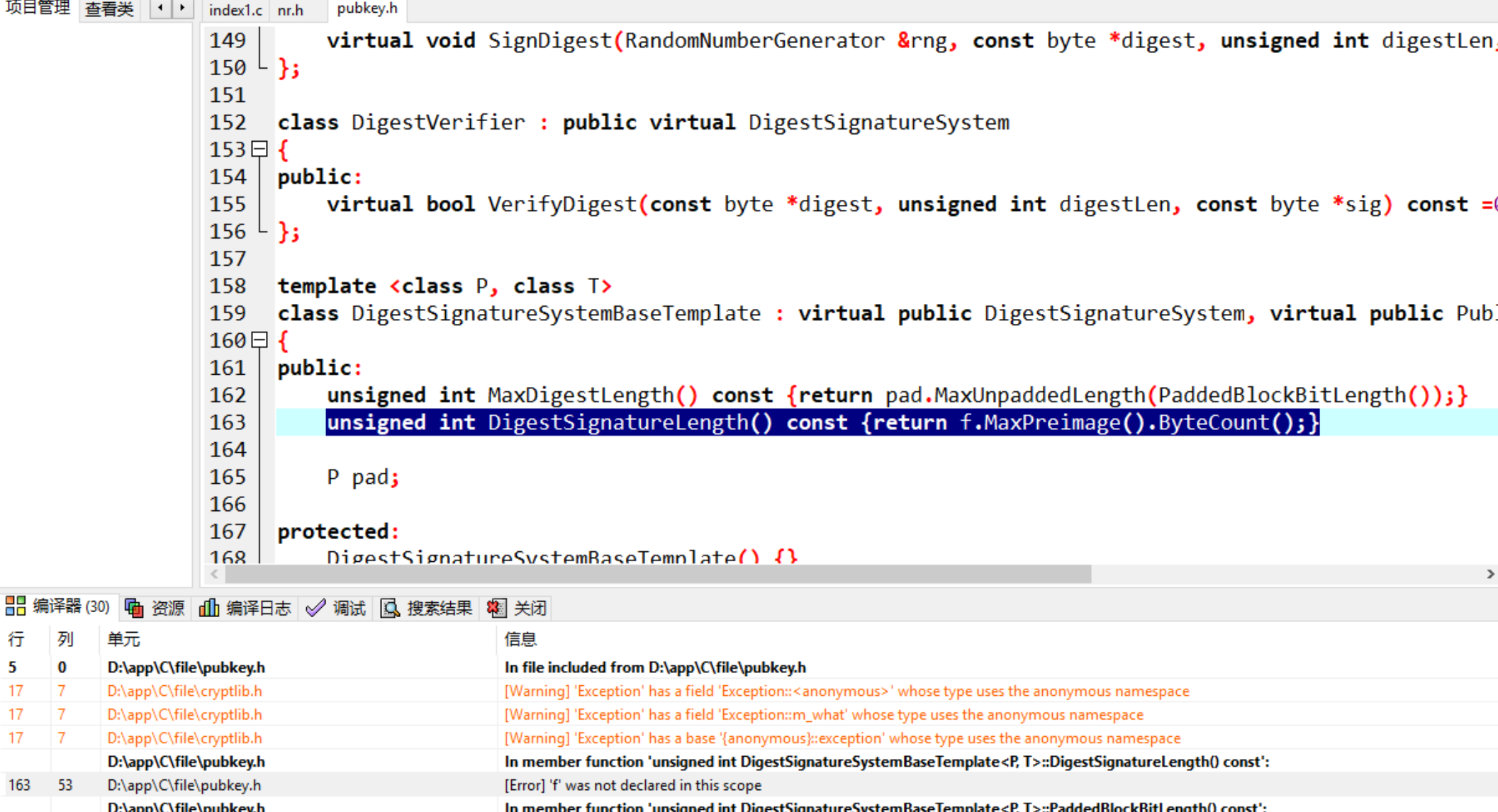Viewport: 1498px width, 812px height.
Task: Switch to index1.c file tab
Action: click(235, 10)
